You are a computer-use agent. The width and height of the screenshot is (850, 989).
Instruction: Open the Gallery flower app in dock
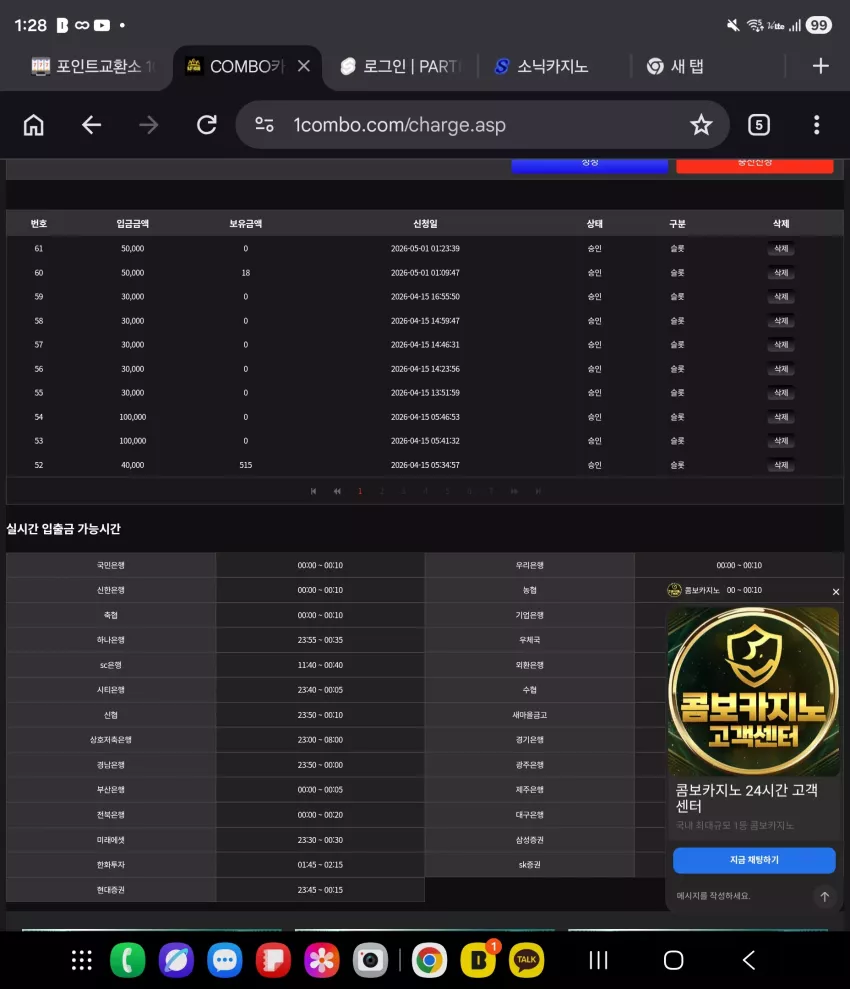tap(322, 960)
